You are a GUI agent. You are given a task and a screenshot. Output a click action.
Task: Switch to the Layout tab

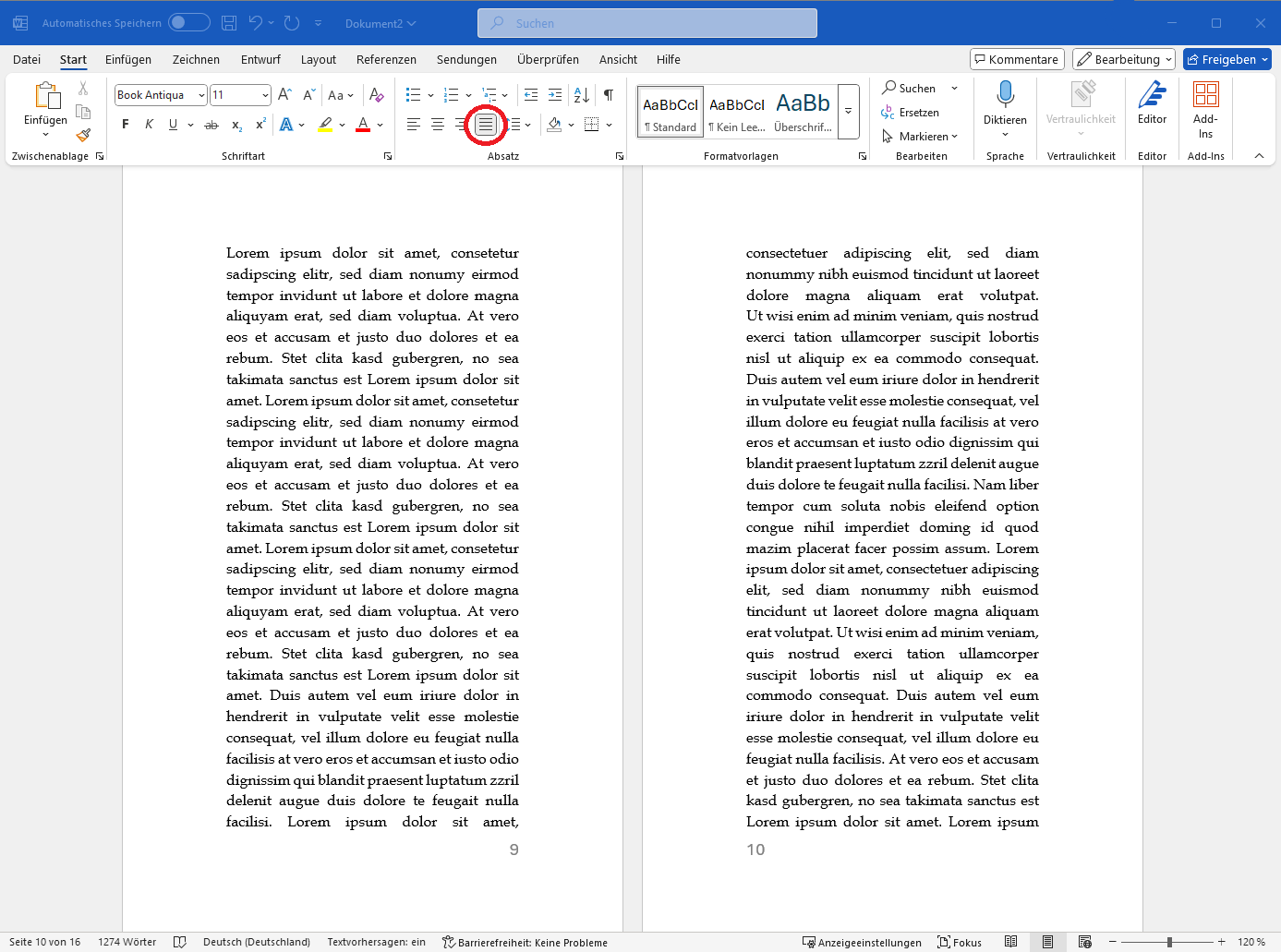pyautogui.click(x=319, y=59)
